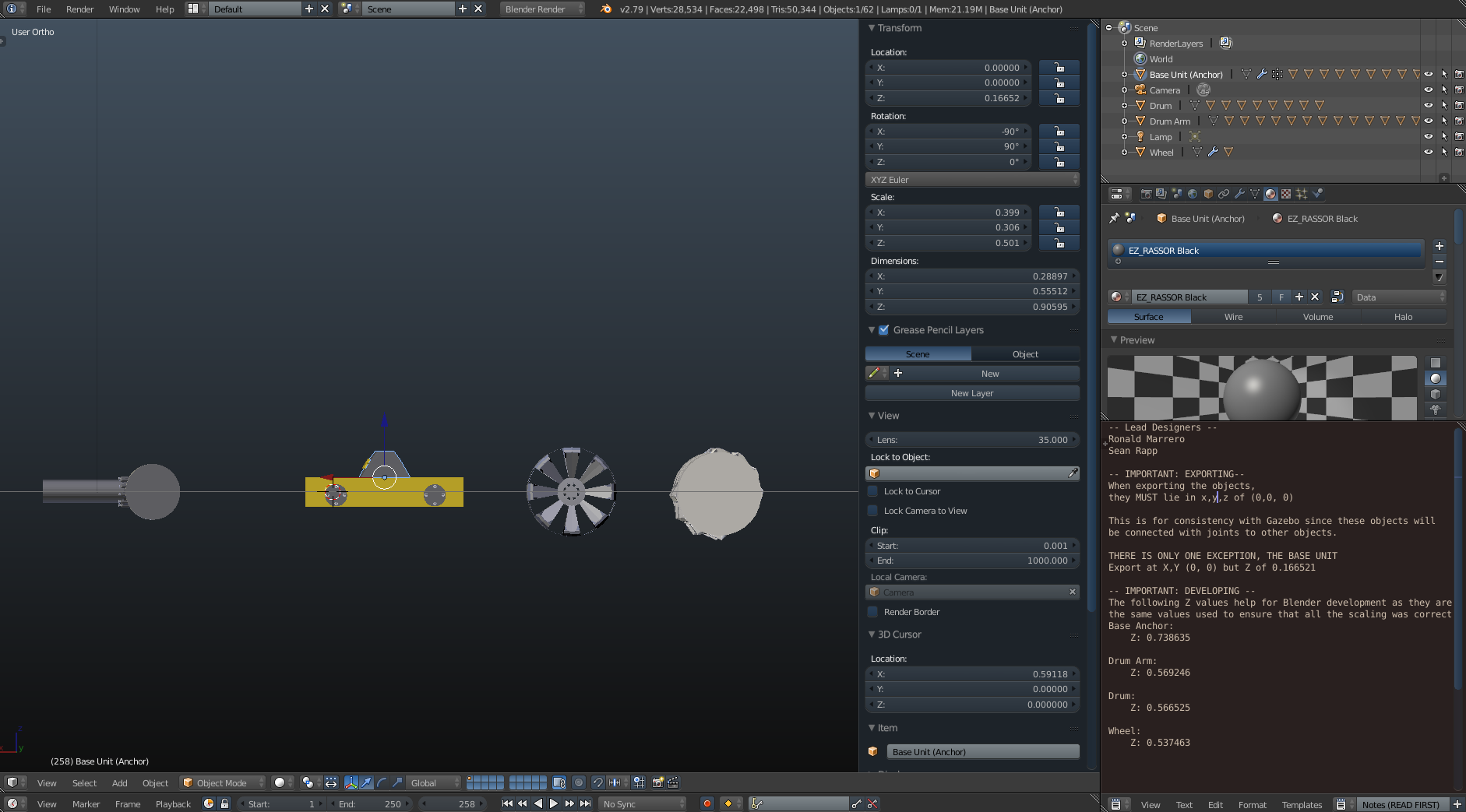Hide the Camera object in outliner
Image resolution: width=1466 pixels, height=812 pixels.
pyautogui.click(x=1429, y=90)
